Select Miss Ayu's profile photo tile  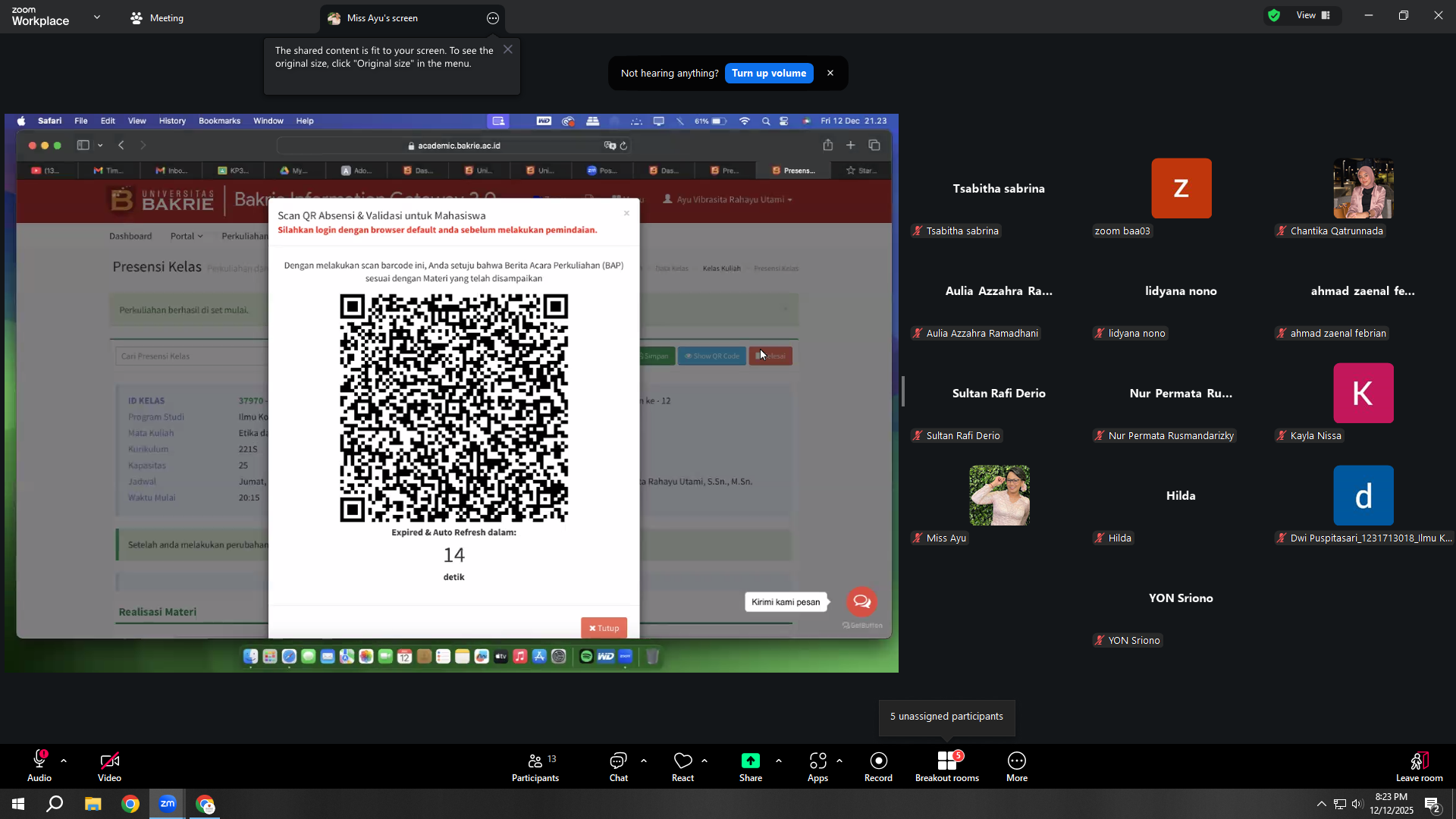tap(999, 495)
